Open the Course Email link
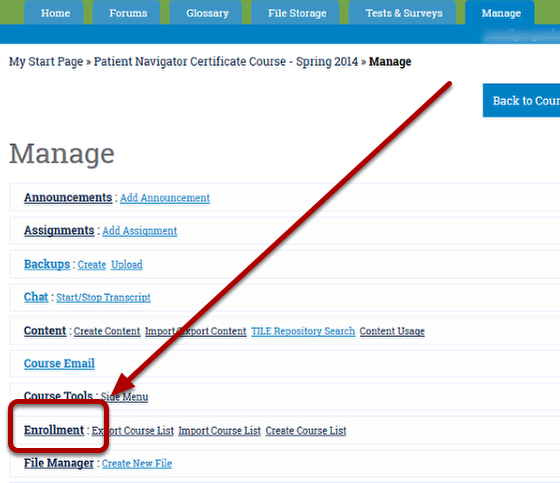The image size is (560, 483). [59, 363]
